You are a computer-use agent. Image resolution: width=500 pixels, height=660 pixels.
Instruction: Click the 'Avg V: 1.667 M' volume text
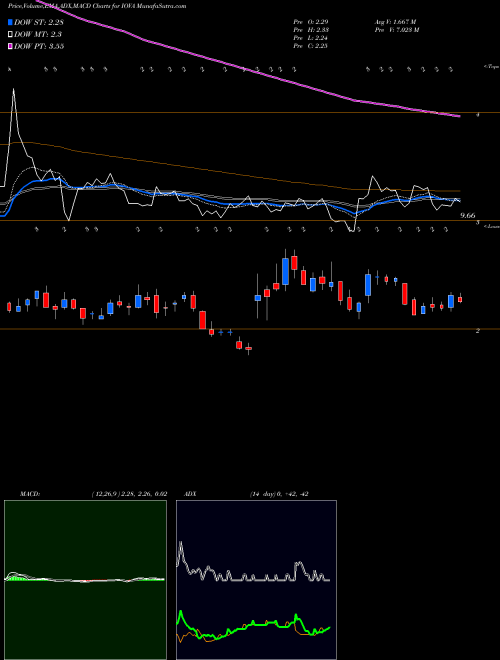pyautogui.click(x=396, y=22)
